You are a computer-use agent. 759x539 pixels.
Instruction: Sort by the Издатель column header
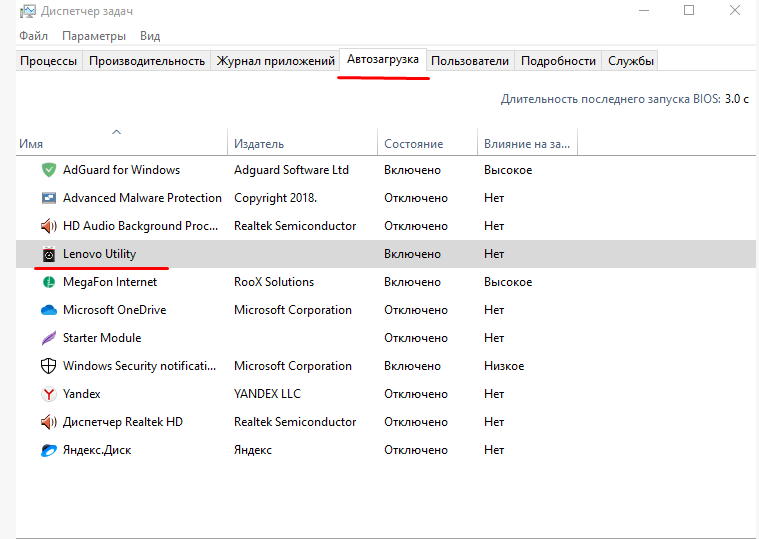click(x=303, y=144)
